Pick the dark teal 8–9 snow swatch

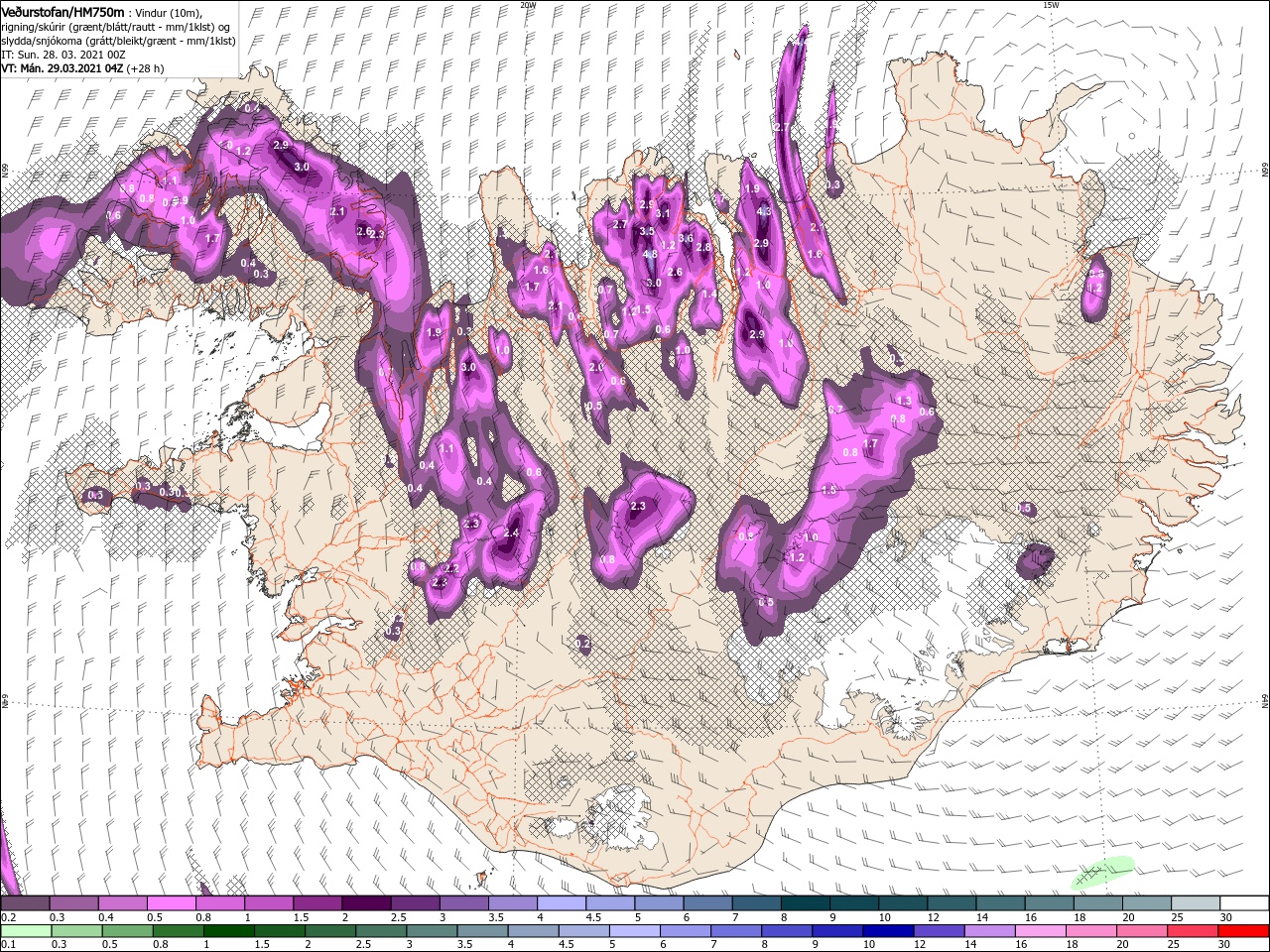coord(805,903)
